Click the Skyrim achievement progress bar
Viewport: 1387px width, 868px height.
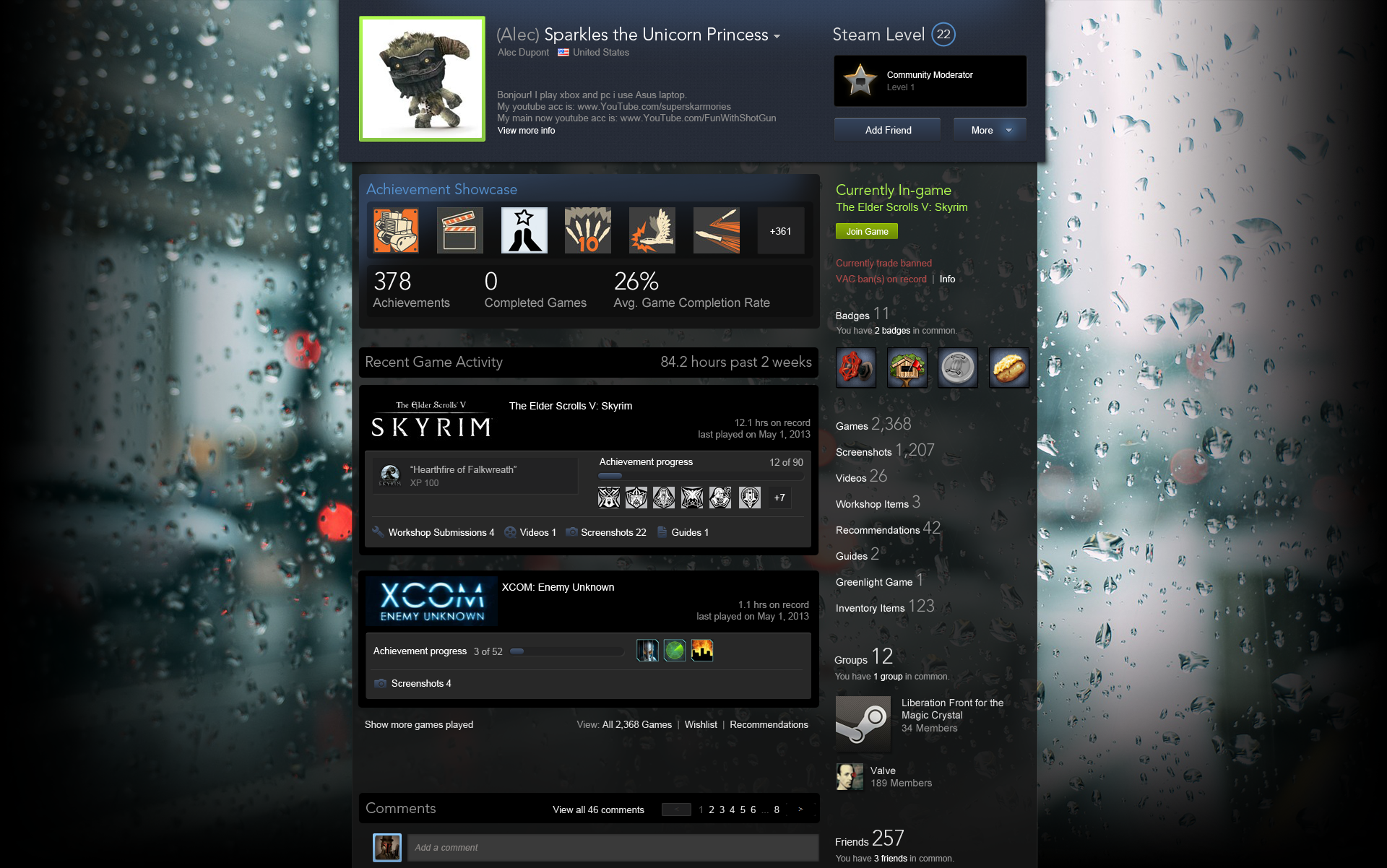[x=700, y=476]
